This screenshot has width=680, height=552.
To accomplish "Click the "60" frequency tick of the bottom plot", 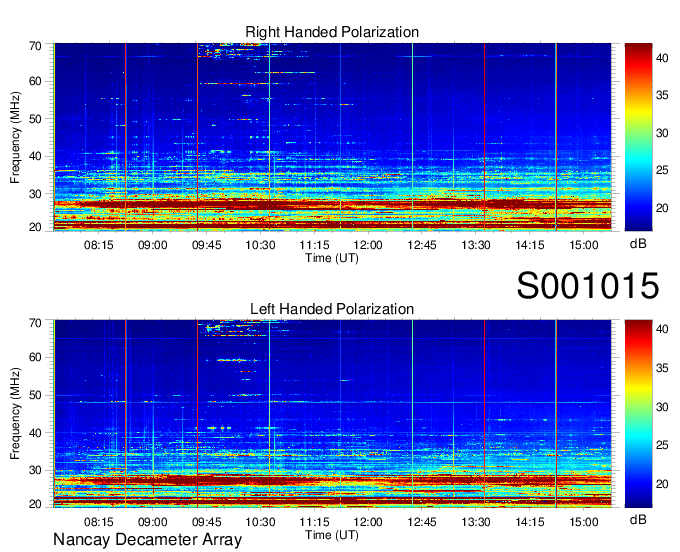I will (35, 358).
